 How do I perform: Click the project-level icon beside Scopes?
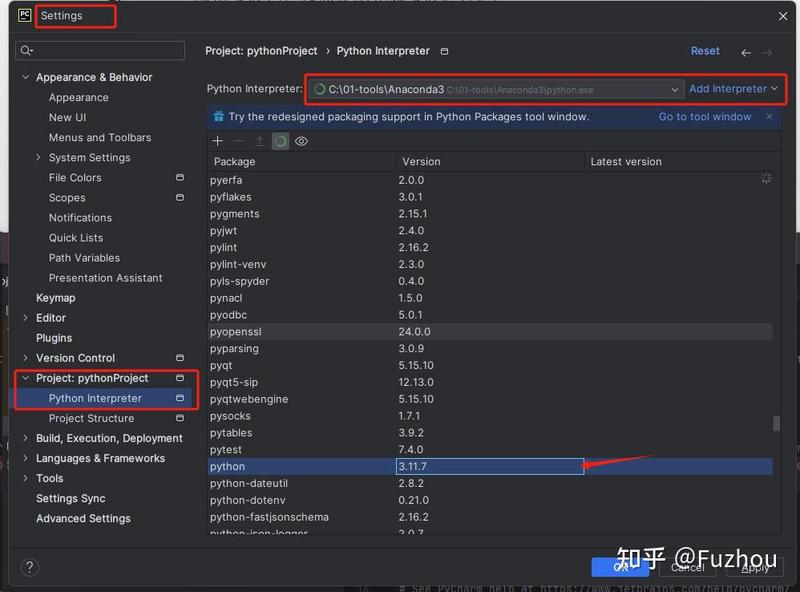click(x=180, y=198)
